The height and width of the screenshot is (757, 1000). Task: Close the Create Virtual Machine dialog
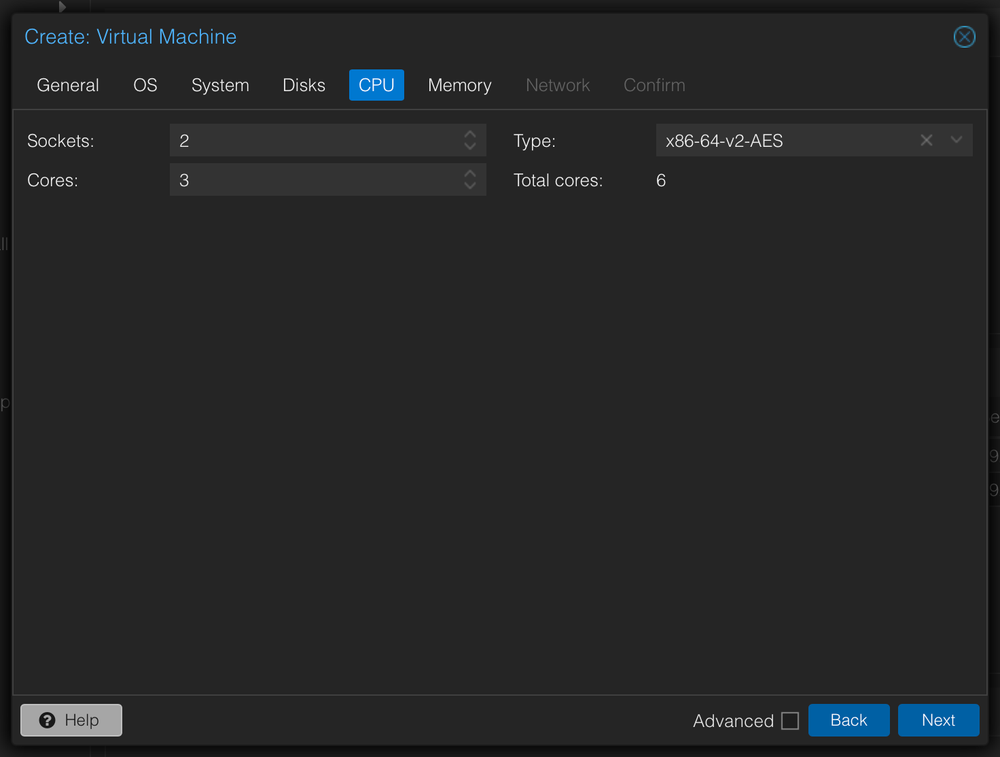[964, 37]
